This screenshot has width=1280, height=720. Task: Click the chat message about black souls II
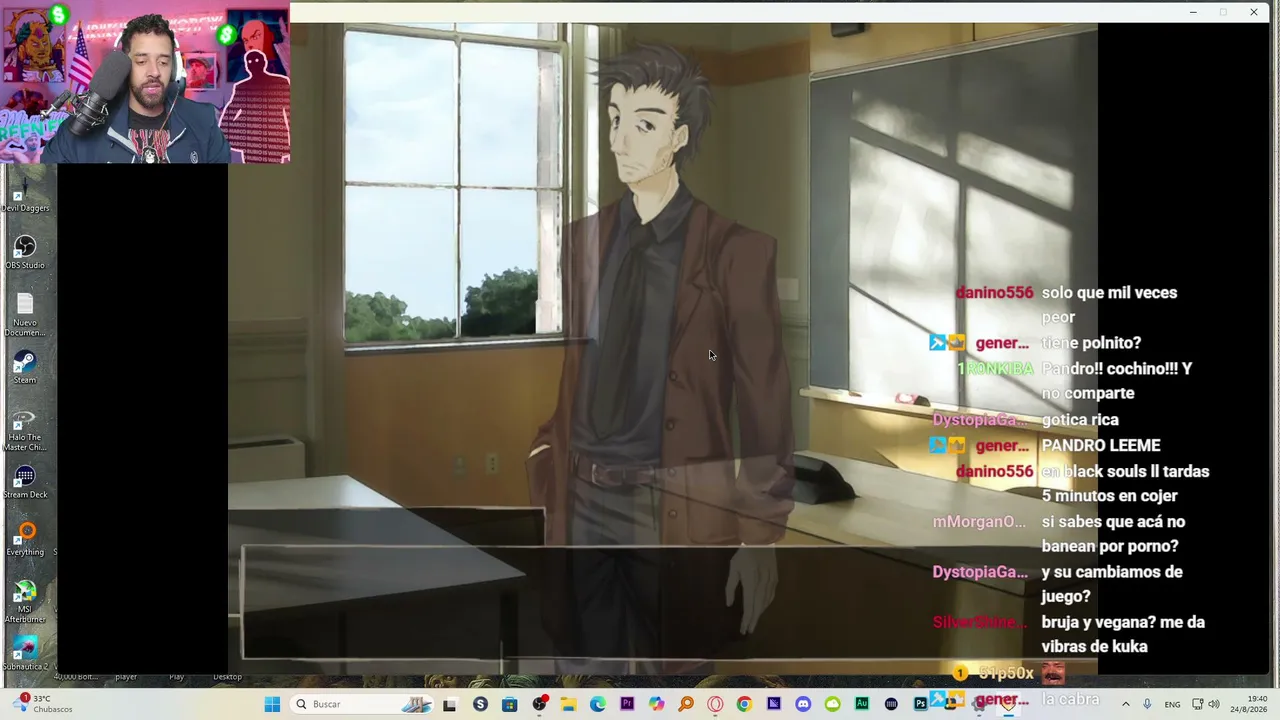[x=1125, y=484]
